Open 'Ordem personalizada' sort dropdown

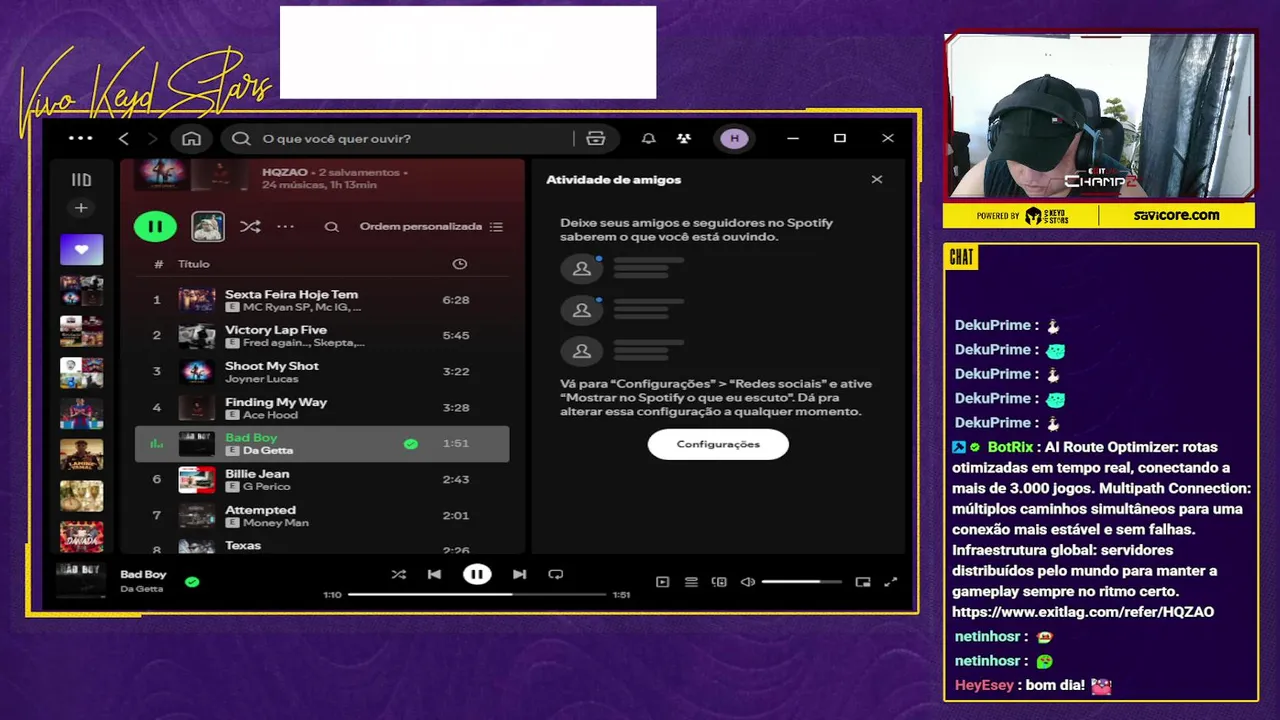(x=431, y=227)
